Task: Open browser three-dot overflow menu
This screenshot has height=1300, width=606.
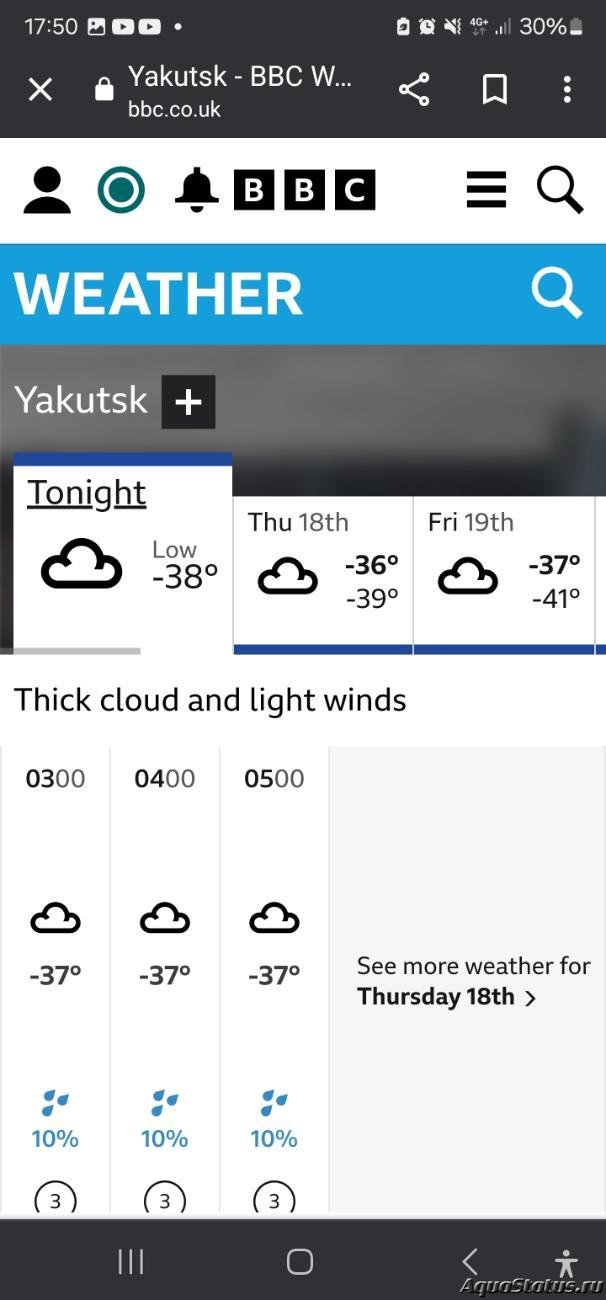Action: [567, 90]
